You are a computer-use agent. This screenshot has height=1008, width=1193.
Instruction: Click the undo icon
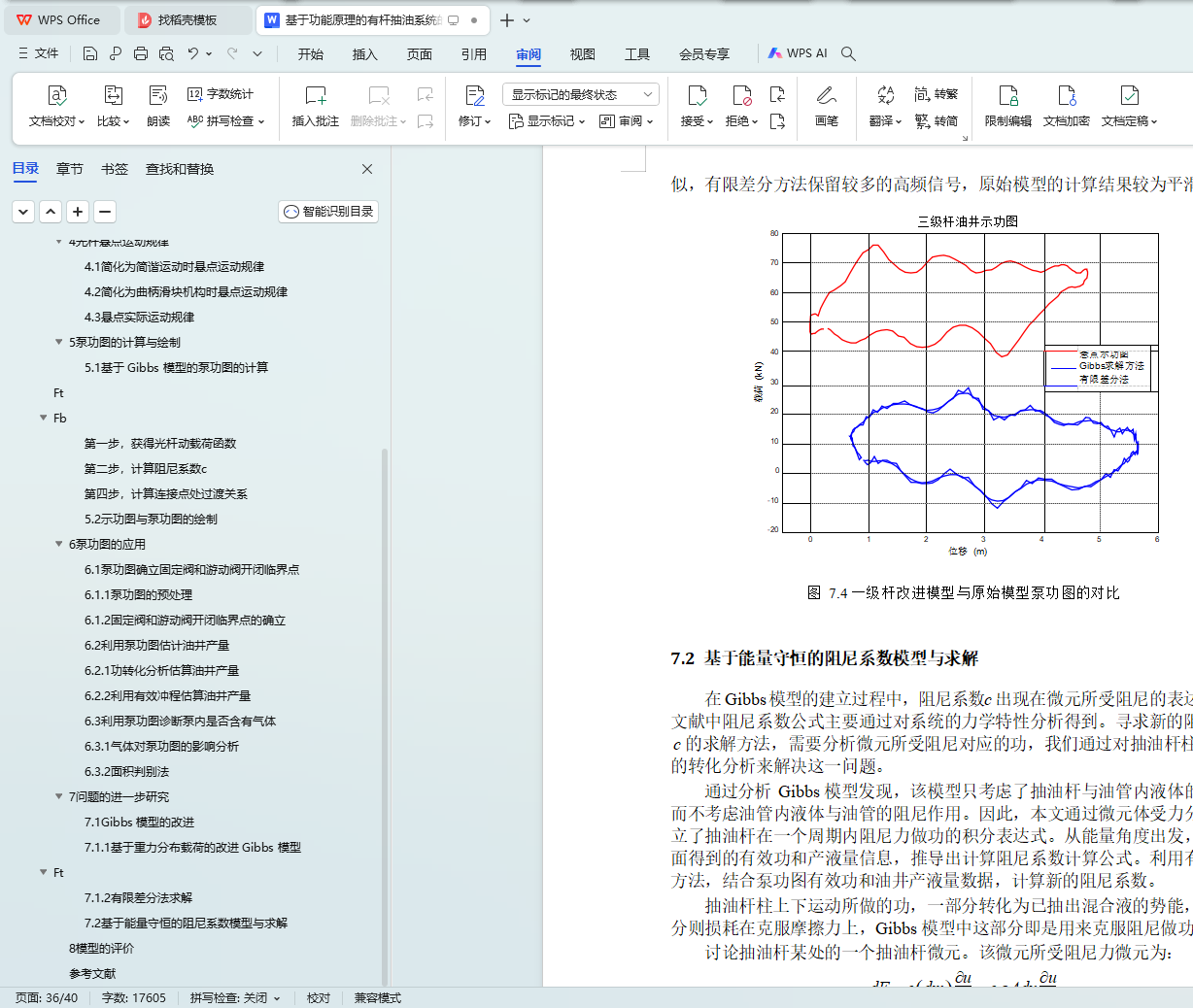coord(193,53)
